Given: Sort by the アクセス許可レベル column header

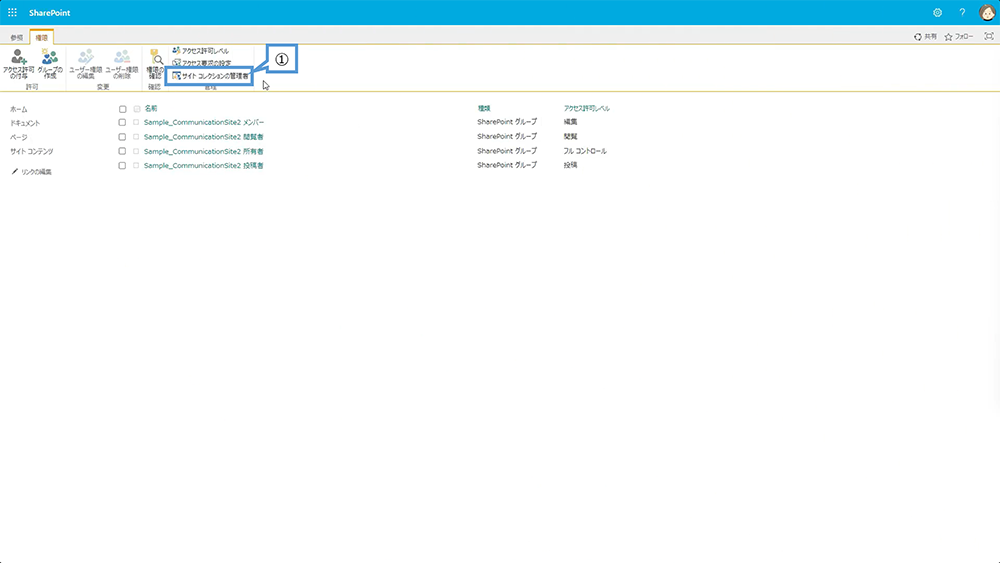Looking at the screenshot, I should pos(587,108).
